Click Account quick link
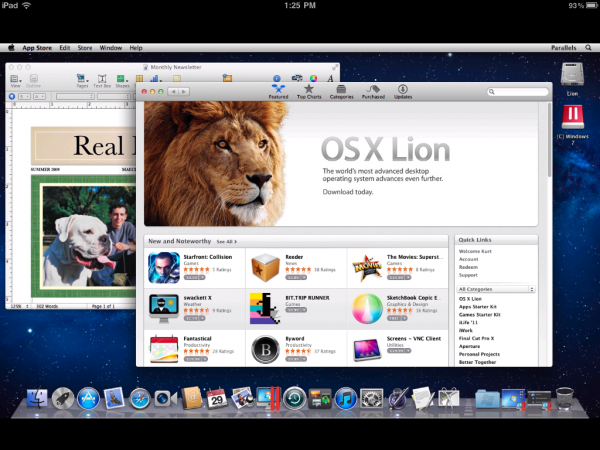 (468, 259)
